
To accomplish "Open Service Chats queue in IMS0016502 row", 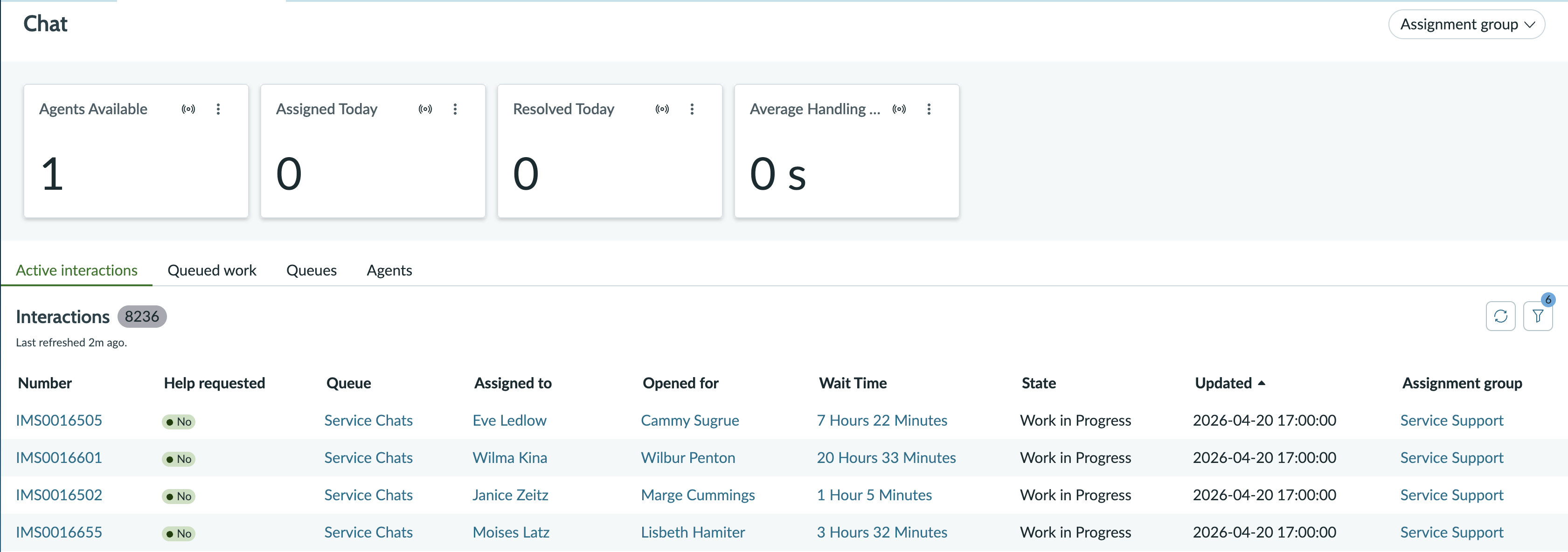I will point(368,495).
